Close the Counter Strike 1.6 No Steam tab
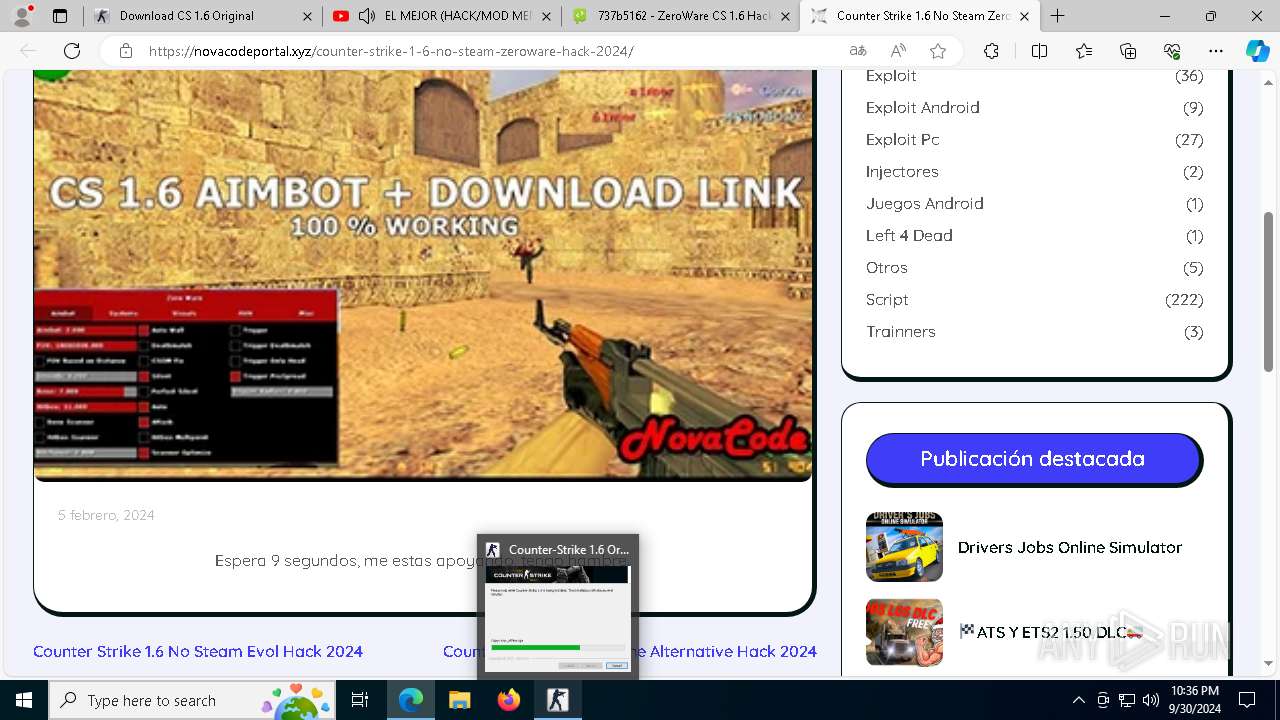This screenshot has width=1280, height=720. pyautogui.click(x=1024, y=16)
